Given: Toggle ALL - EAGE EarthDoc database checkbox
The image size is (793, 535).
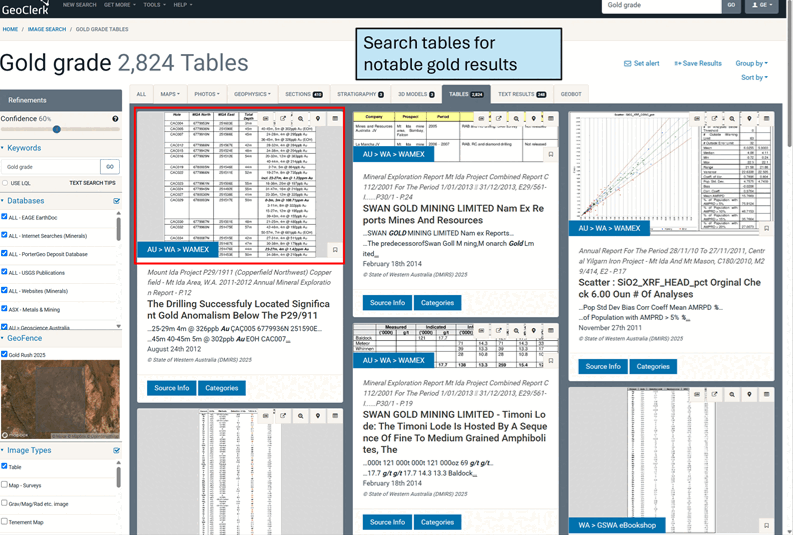Looking at the screenshot, I should [4, 216].
